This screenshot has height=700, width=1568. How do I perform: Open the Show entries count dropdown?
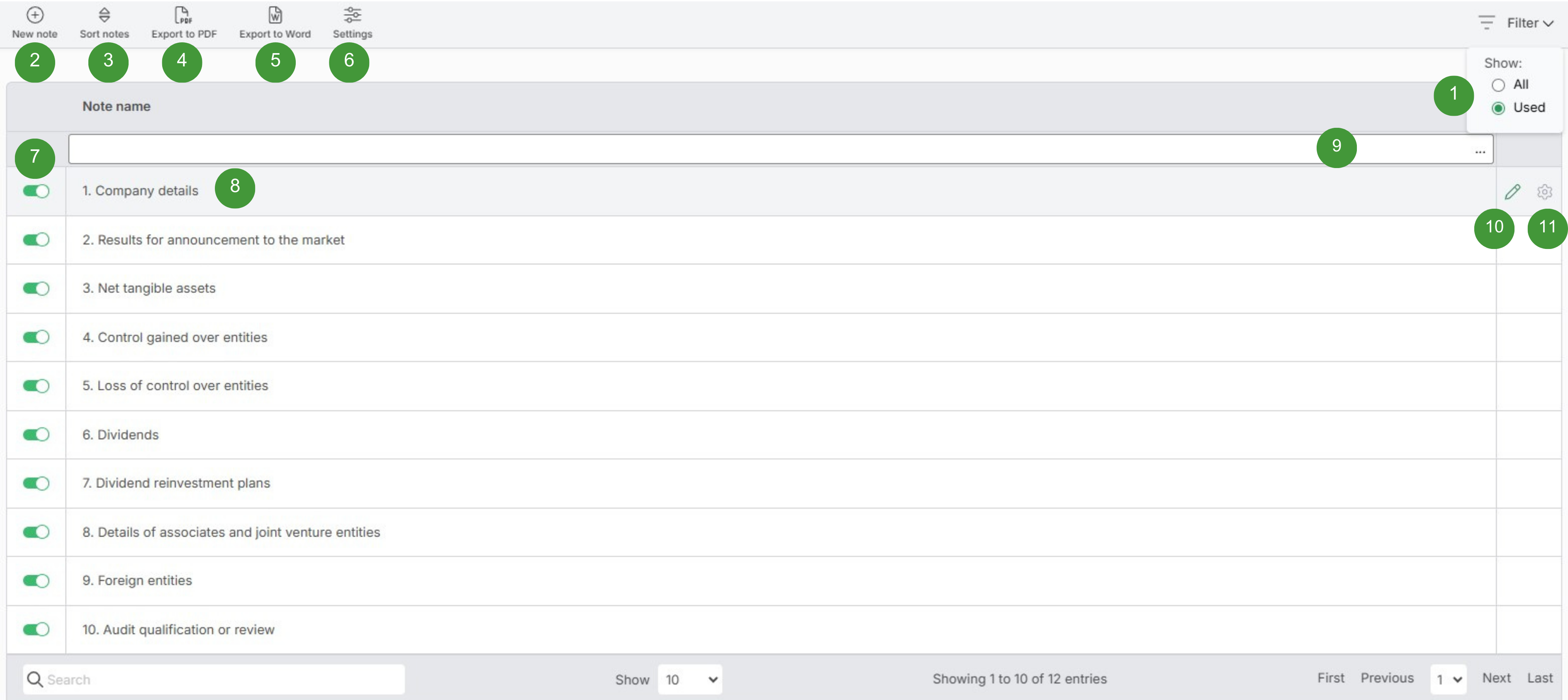[x=690, y=679]
